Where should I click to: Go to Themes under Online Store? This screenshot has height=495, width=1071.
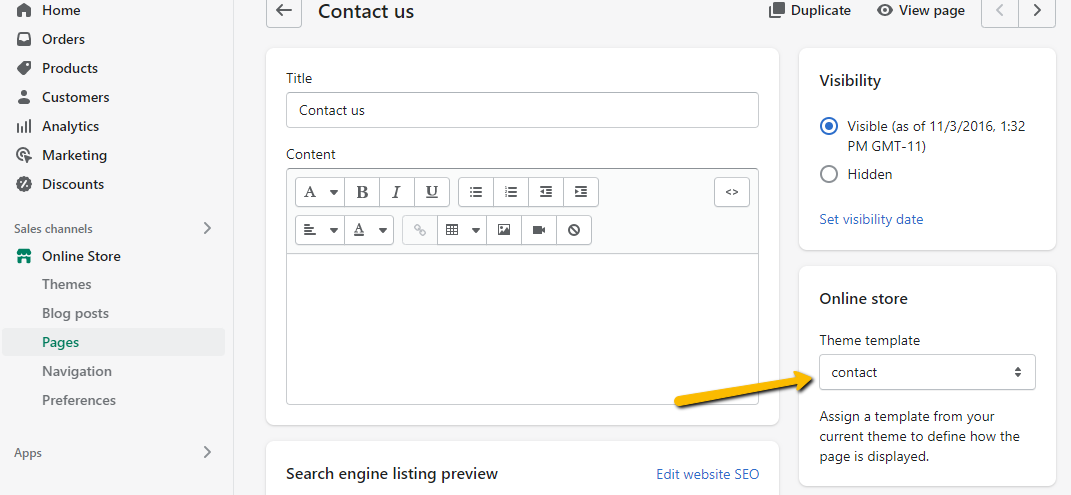(67, 284)
